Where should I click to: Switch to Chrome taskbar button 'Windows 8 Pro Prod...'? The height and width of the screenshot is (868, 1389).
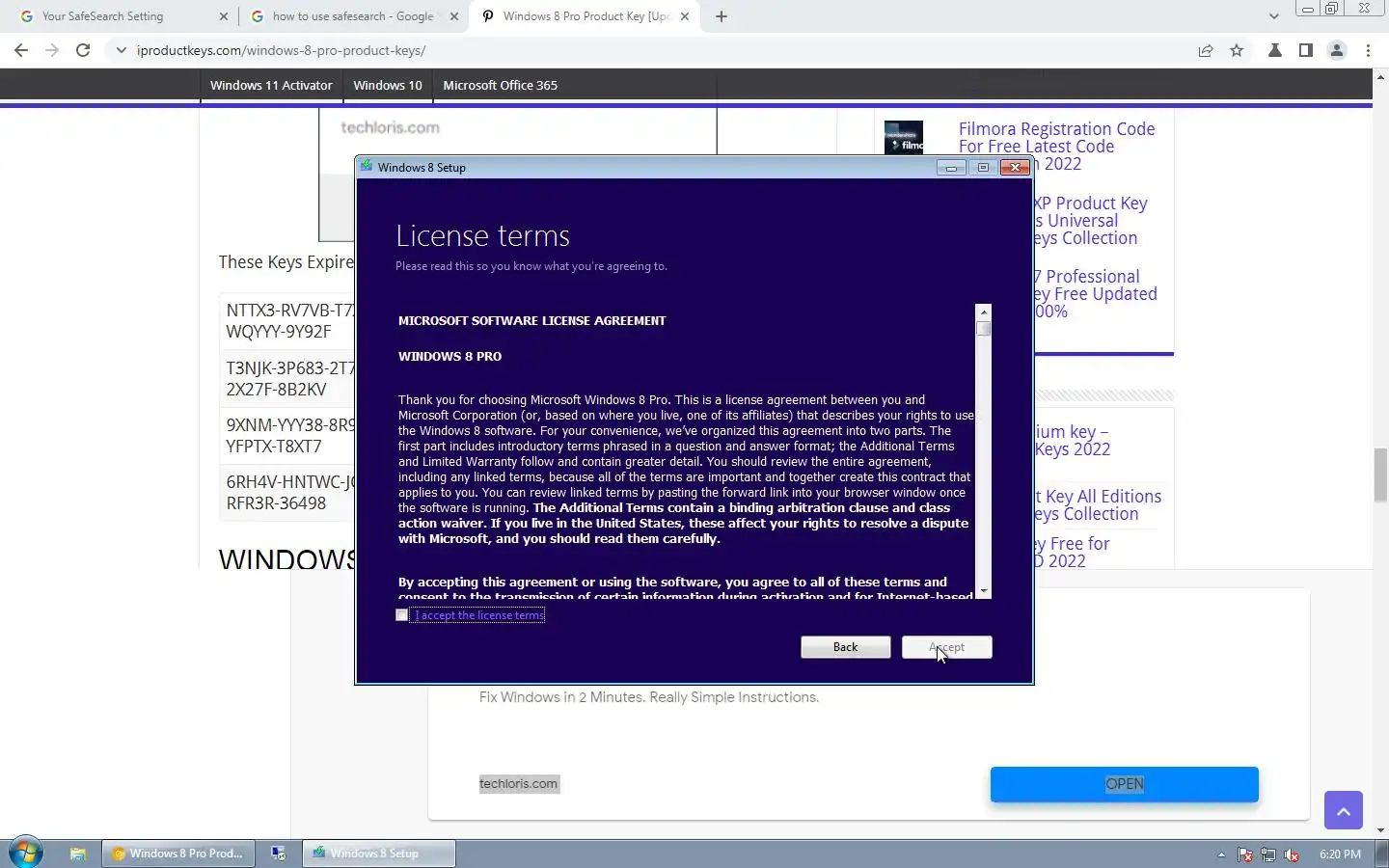coord(178,854)
